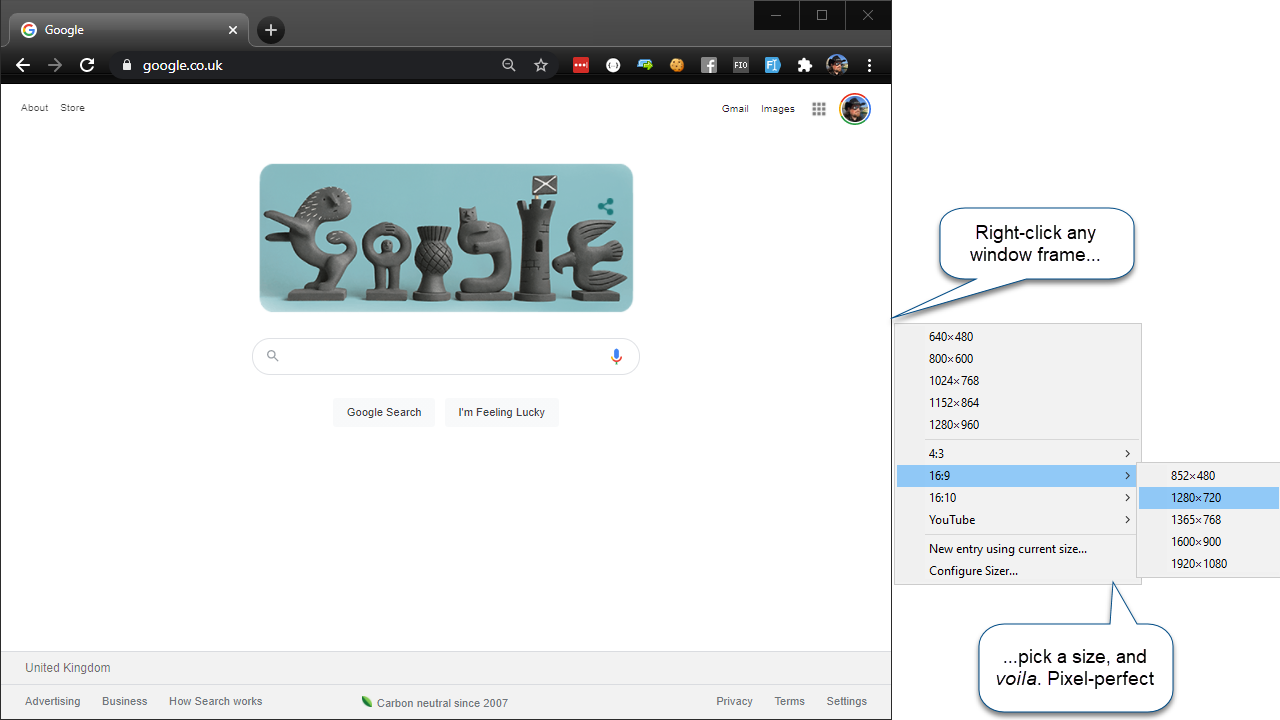Click the Google Search button
The width and height of the screenshot is (1280, 720).
[384, 412]
